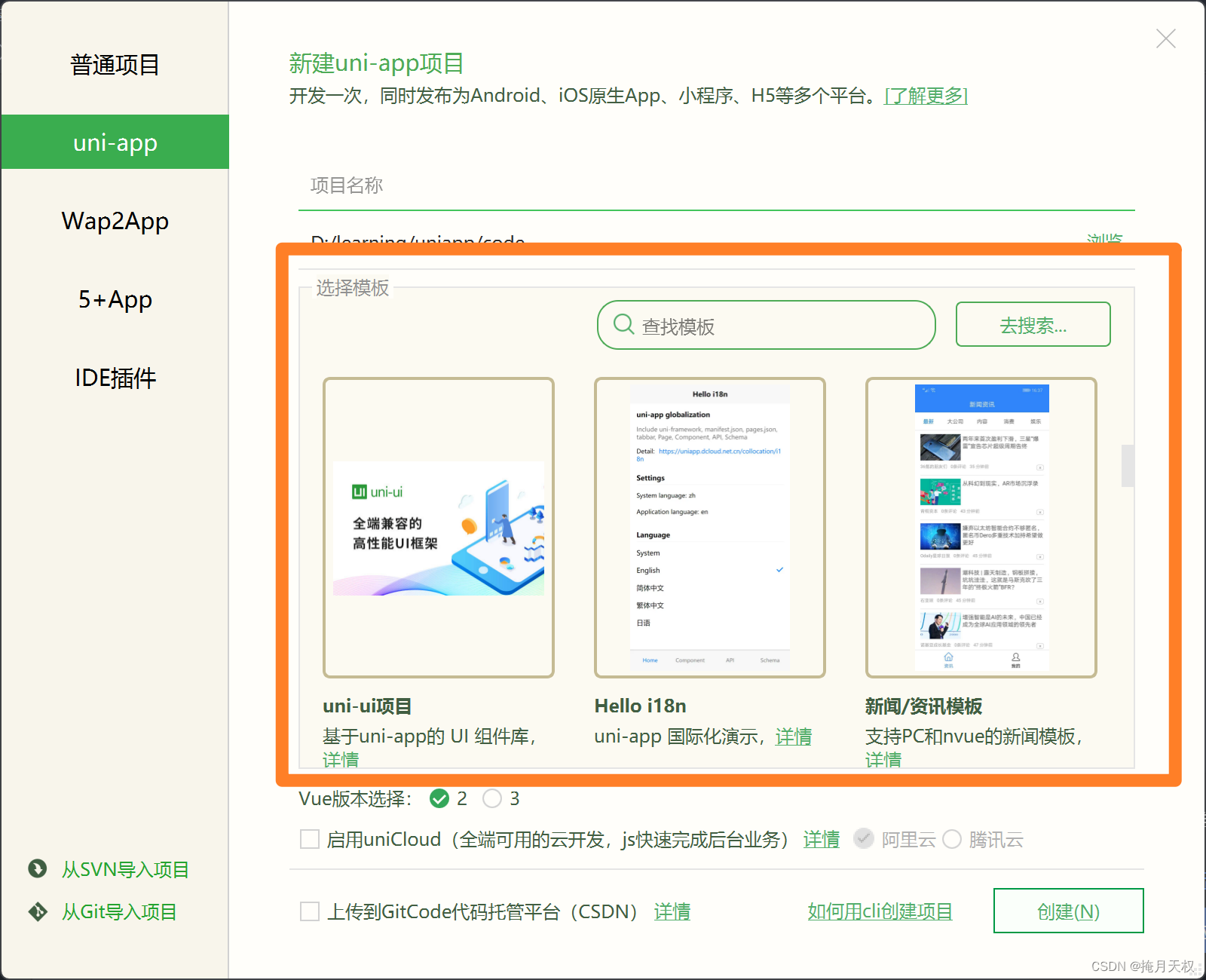Click the 去搜索... button
Screen dimensions: 1206x980
click(1033, 324)
